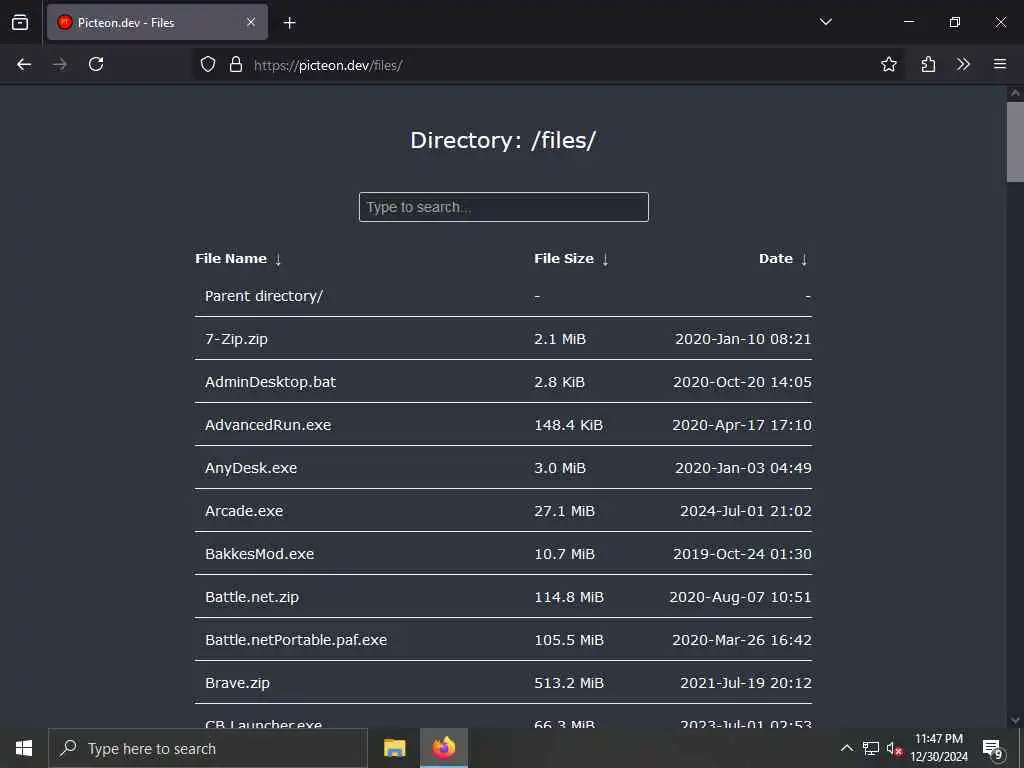Click the Firefox taskbar icon

pyautogui.click(x=443, y=748)
